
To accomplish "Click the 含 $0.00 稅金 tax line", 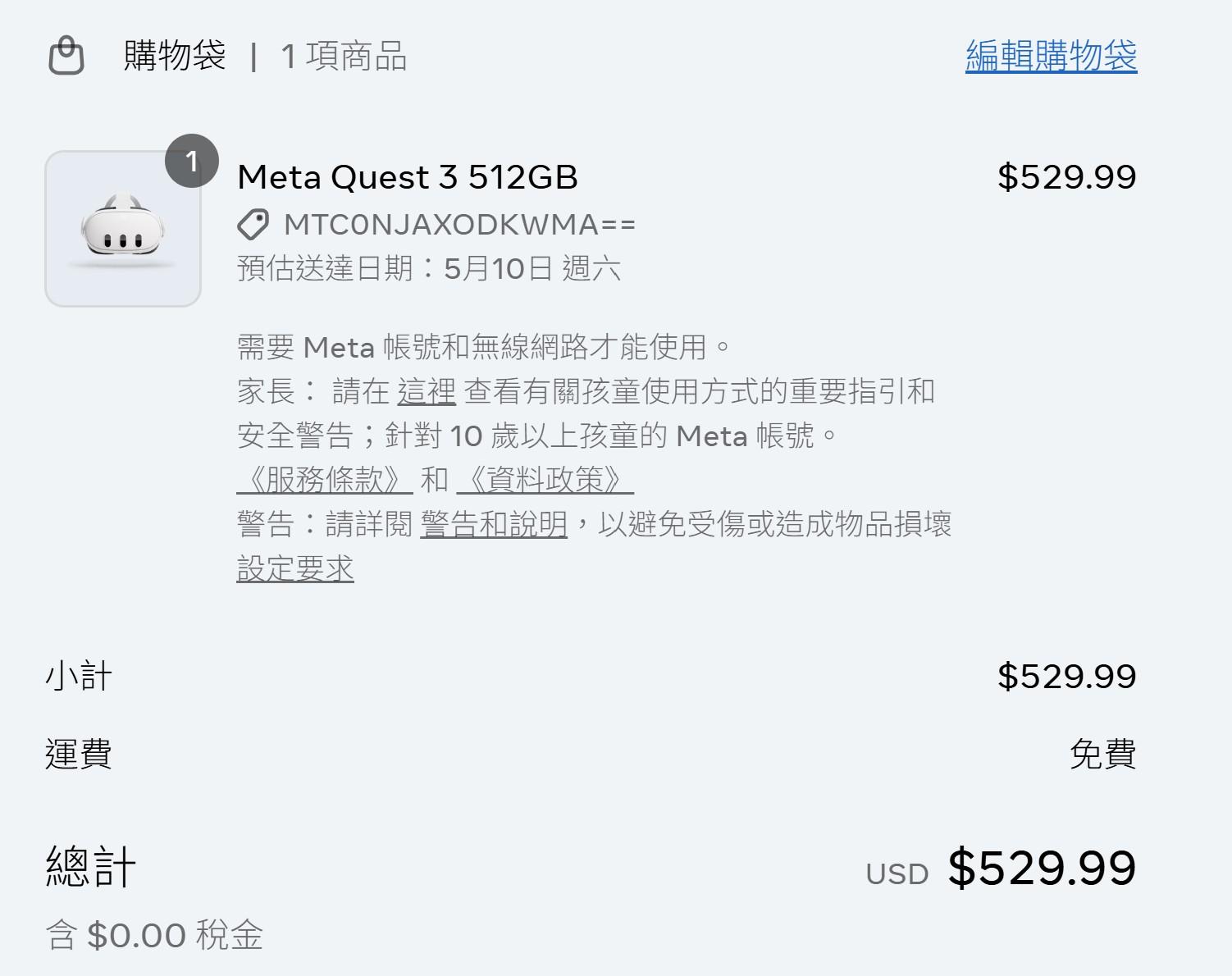I will coord(154,935).
